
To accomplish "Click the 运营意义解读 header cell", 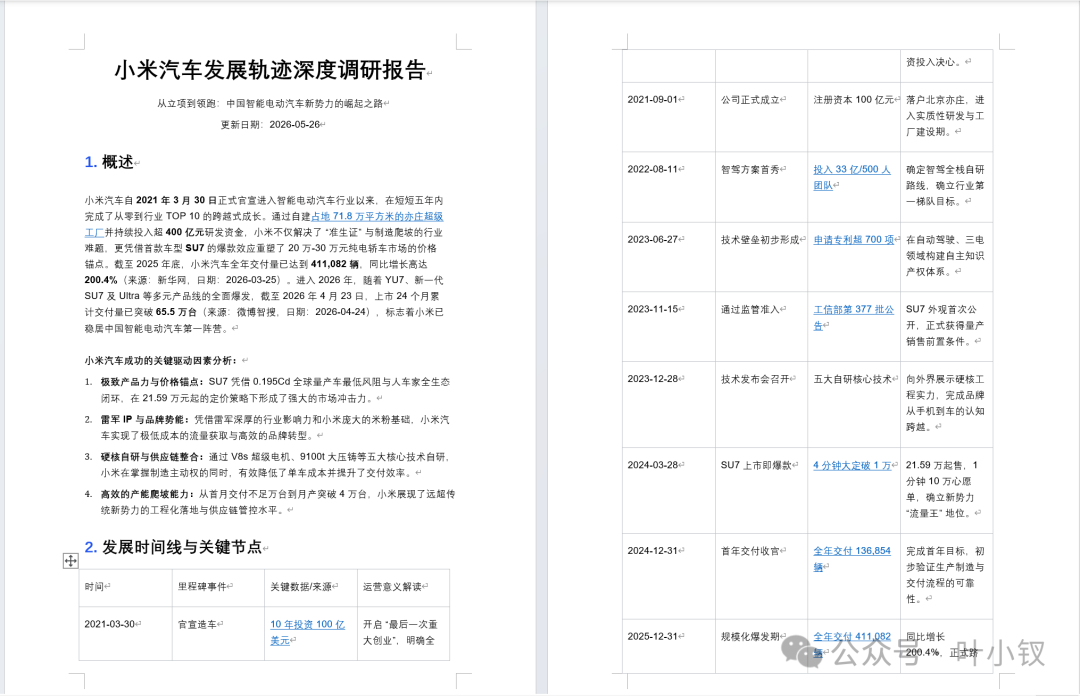I will pos(404,587).
